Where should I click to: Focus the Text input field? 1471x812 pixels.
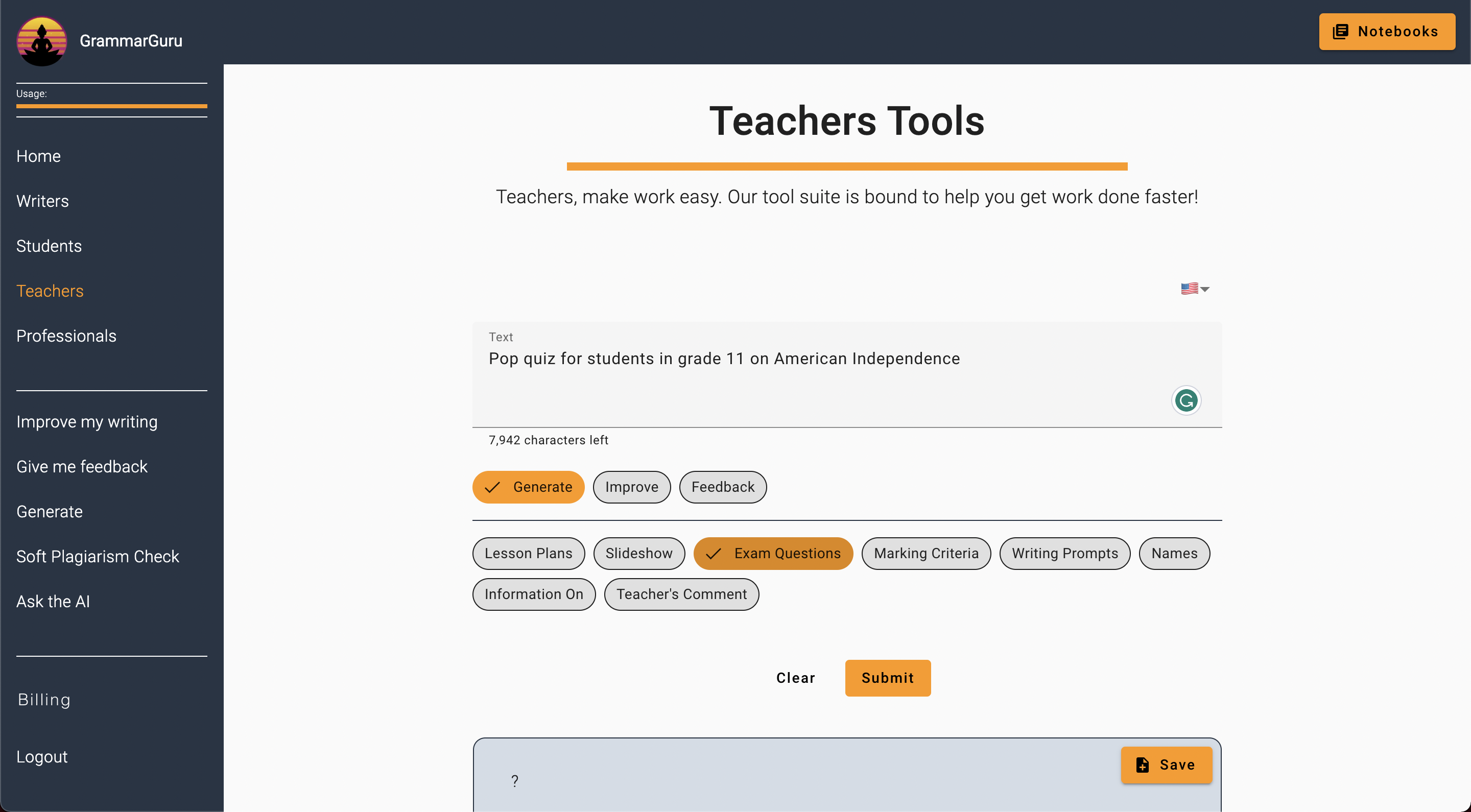pos(847,375)
